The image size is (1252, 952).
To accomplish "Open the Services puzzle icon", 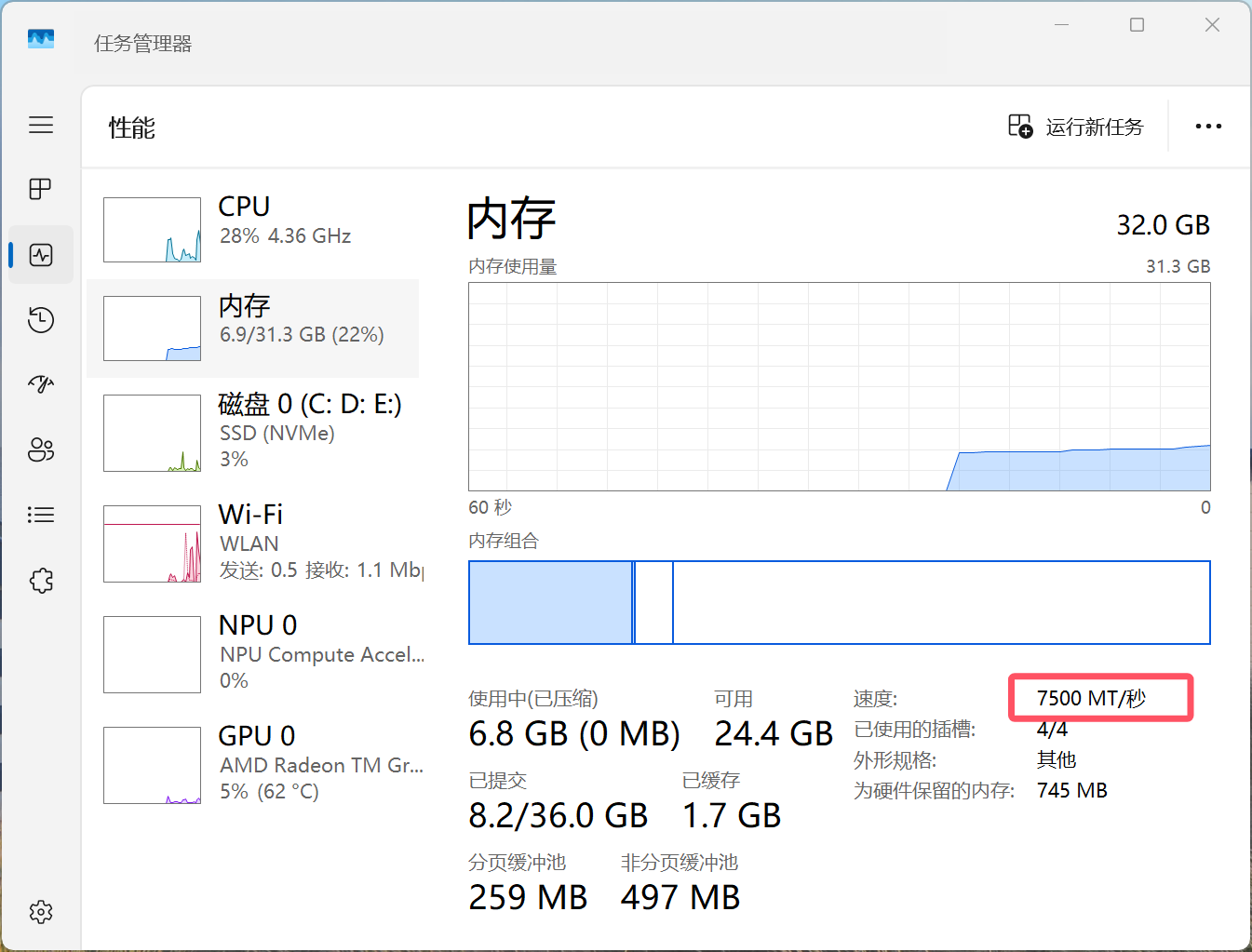I will pos(41,581).
